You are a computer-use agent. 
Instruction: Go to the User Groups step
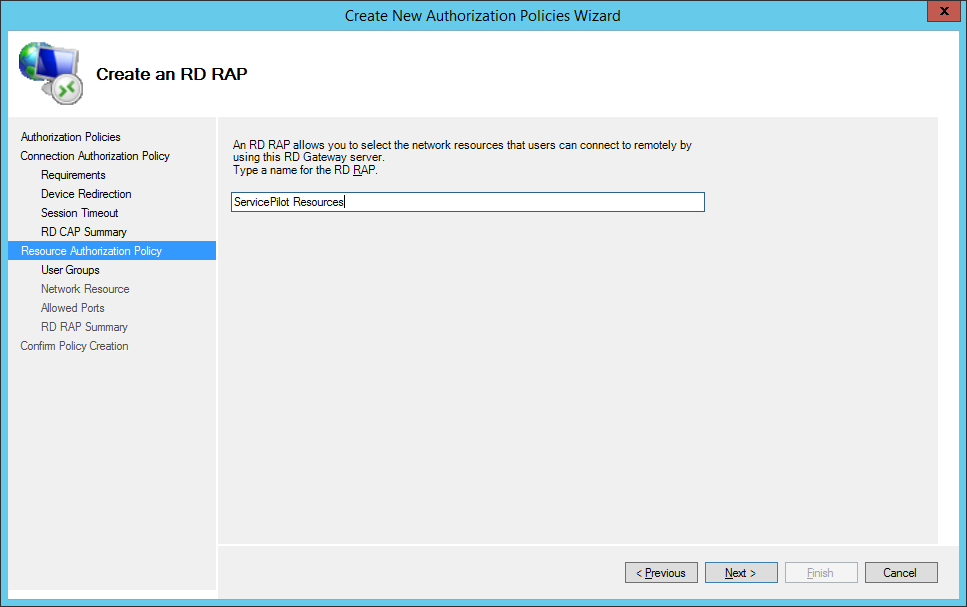click(70, 270)
